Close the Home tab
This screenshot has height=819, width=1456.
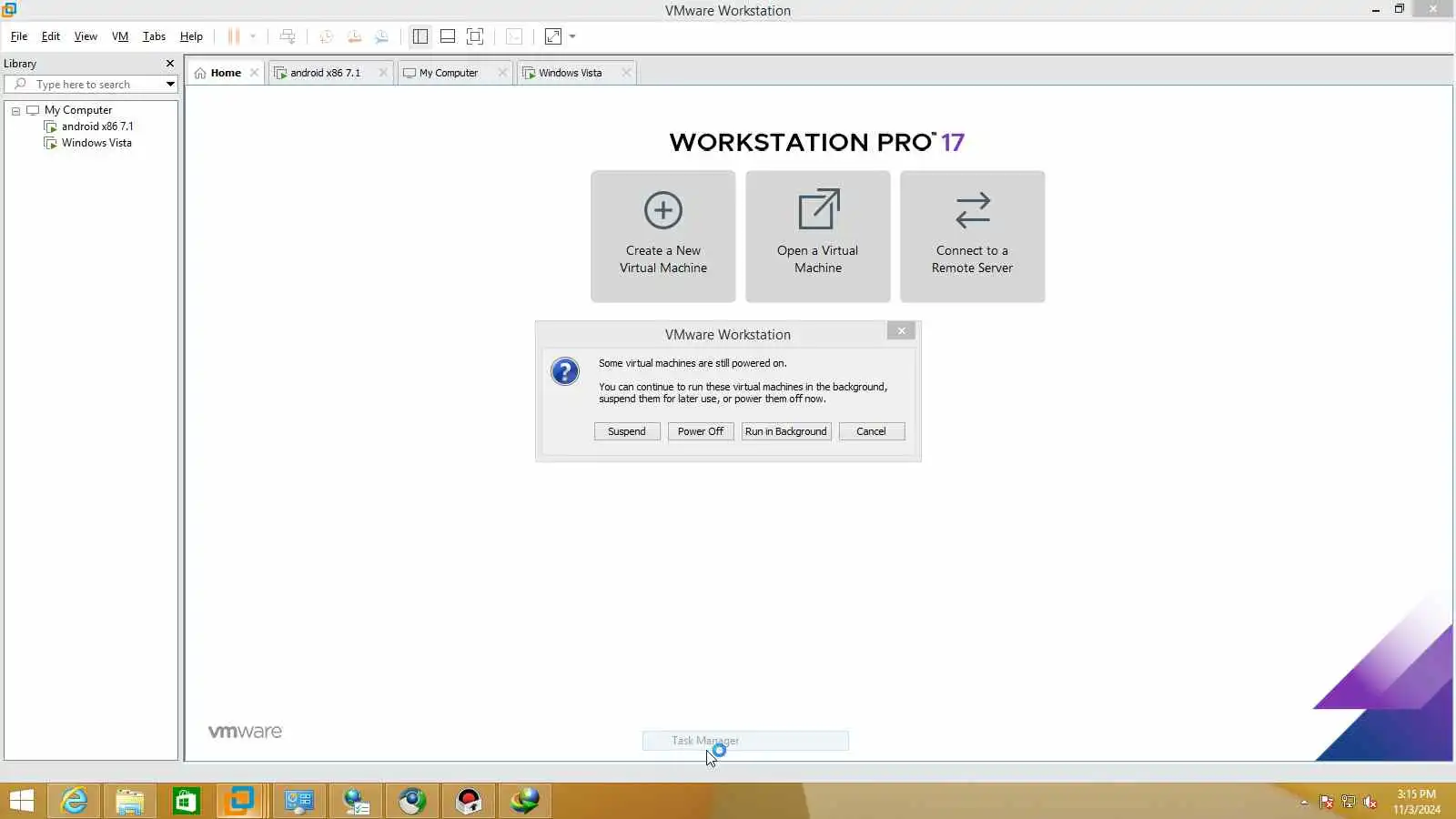255,73
